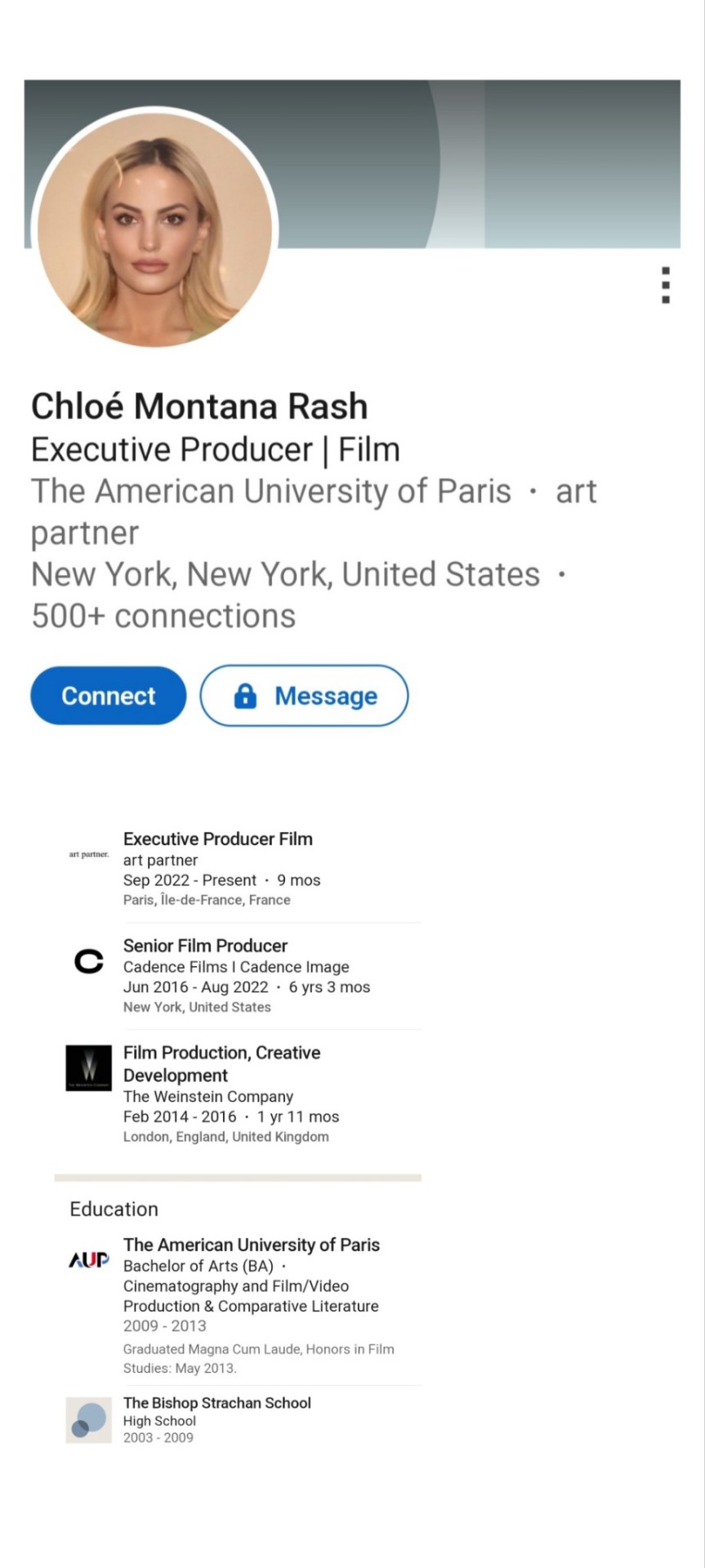The width and height of the screenshot is (705, 1568).
Task: Click The Weinstein Company name text
Action: (207, 1097)
